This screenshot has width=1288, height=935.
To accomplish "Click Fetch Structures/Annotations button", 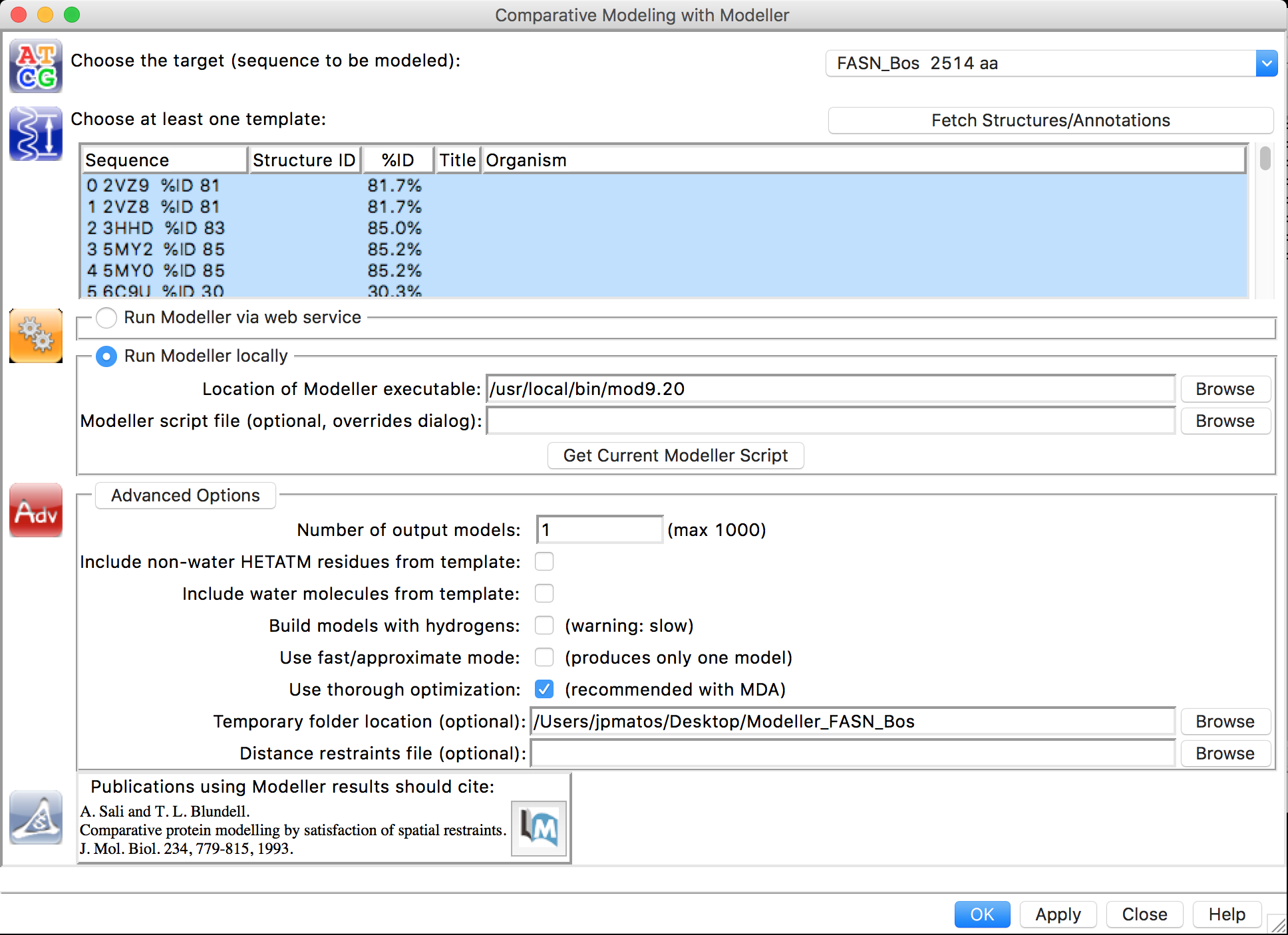I will coord(1050,120).
